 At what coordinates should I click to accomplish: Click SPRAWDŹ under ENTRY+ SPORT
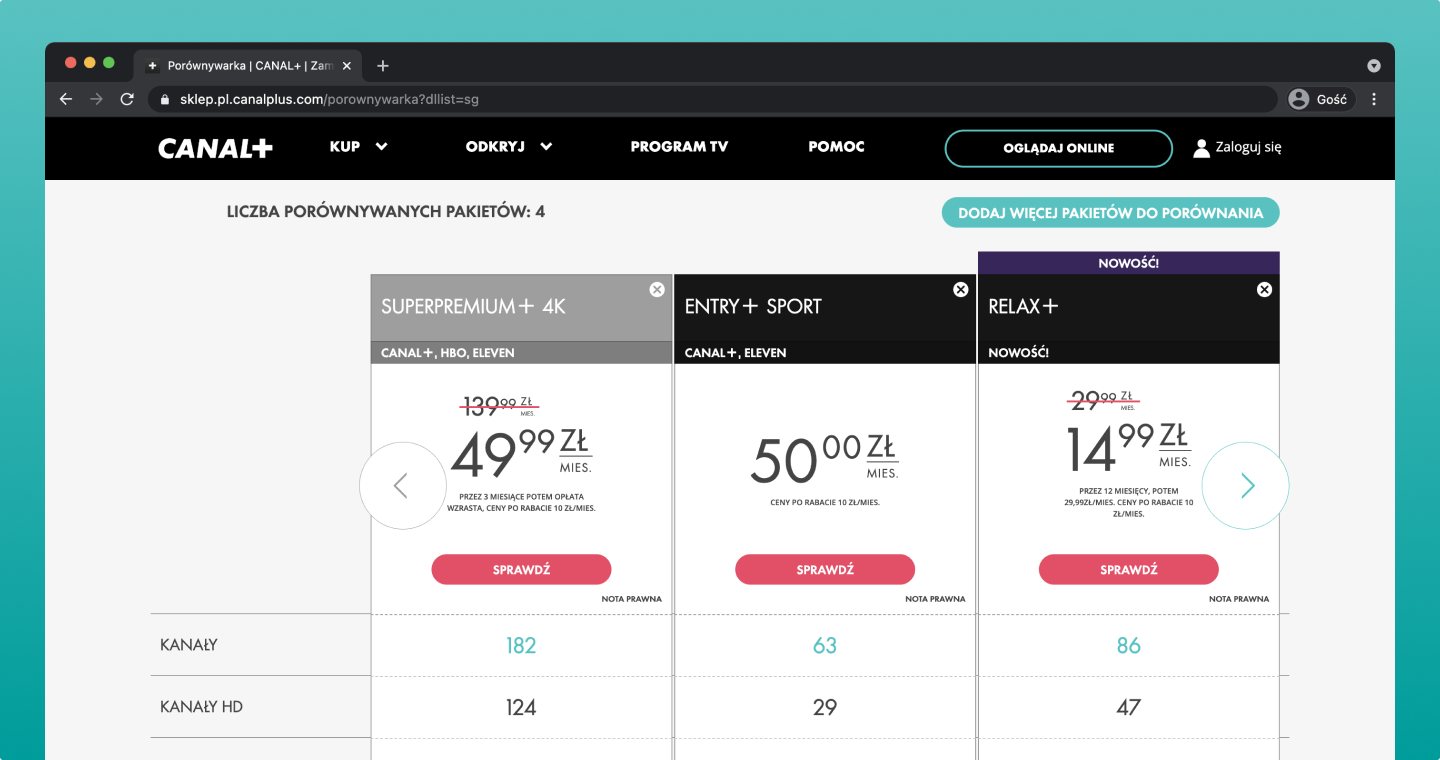[825, 570]
